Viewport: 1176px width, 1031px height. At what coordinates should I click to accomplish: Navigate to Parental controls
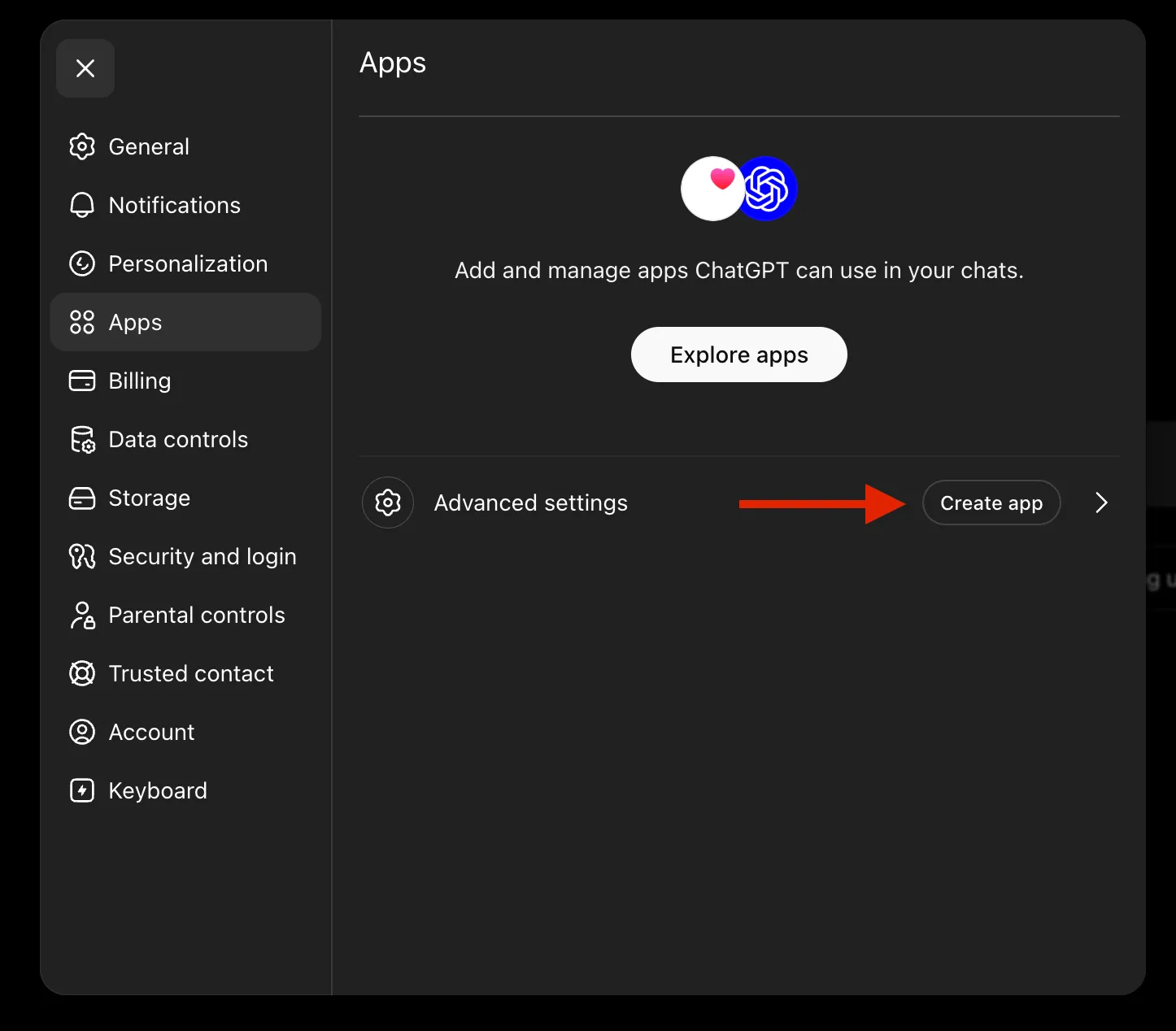pos(185,615)
